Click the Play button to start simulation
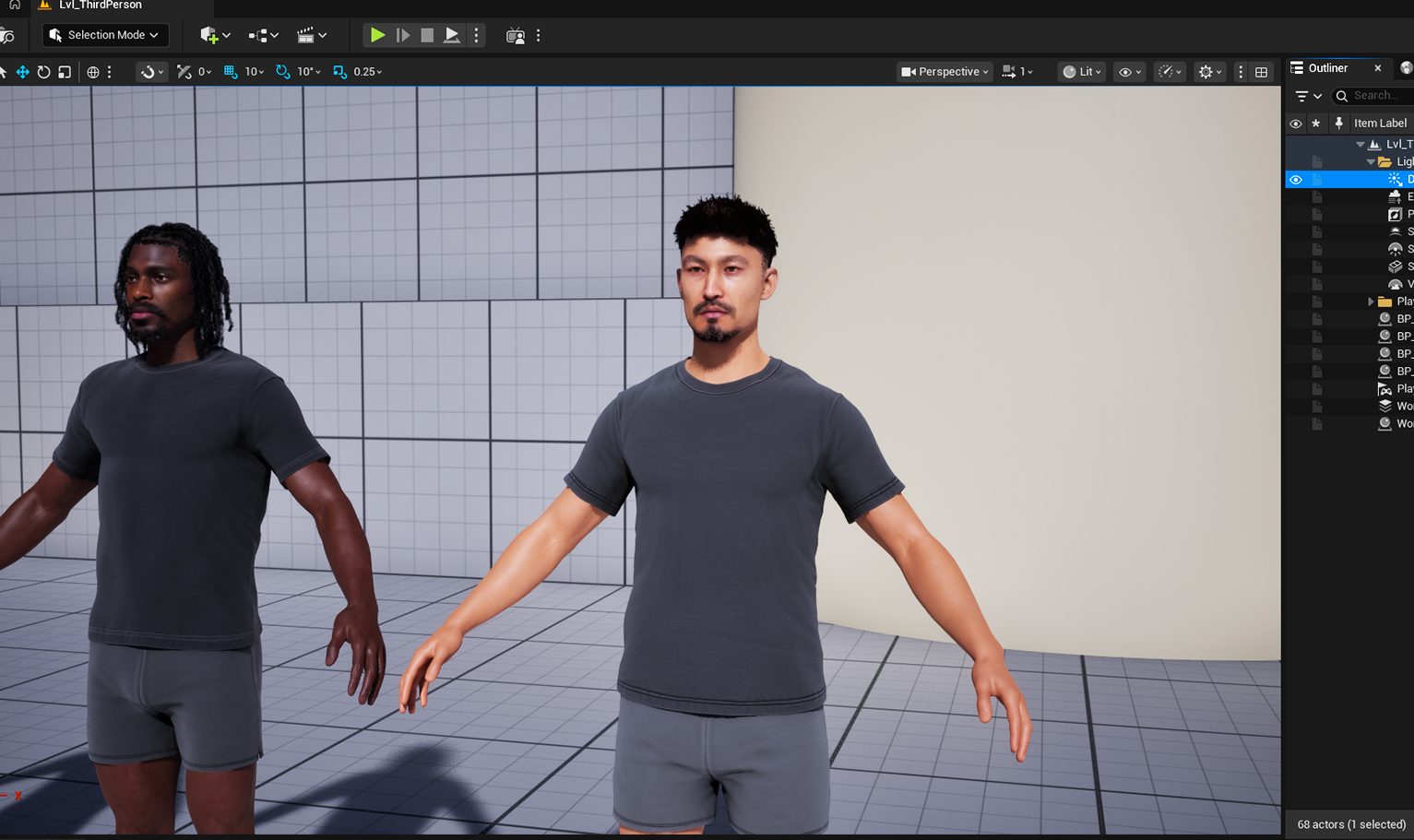This screenshot has height=840, width=1414. (376, 35)
